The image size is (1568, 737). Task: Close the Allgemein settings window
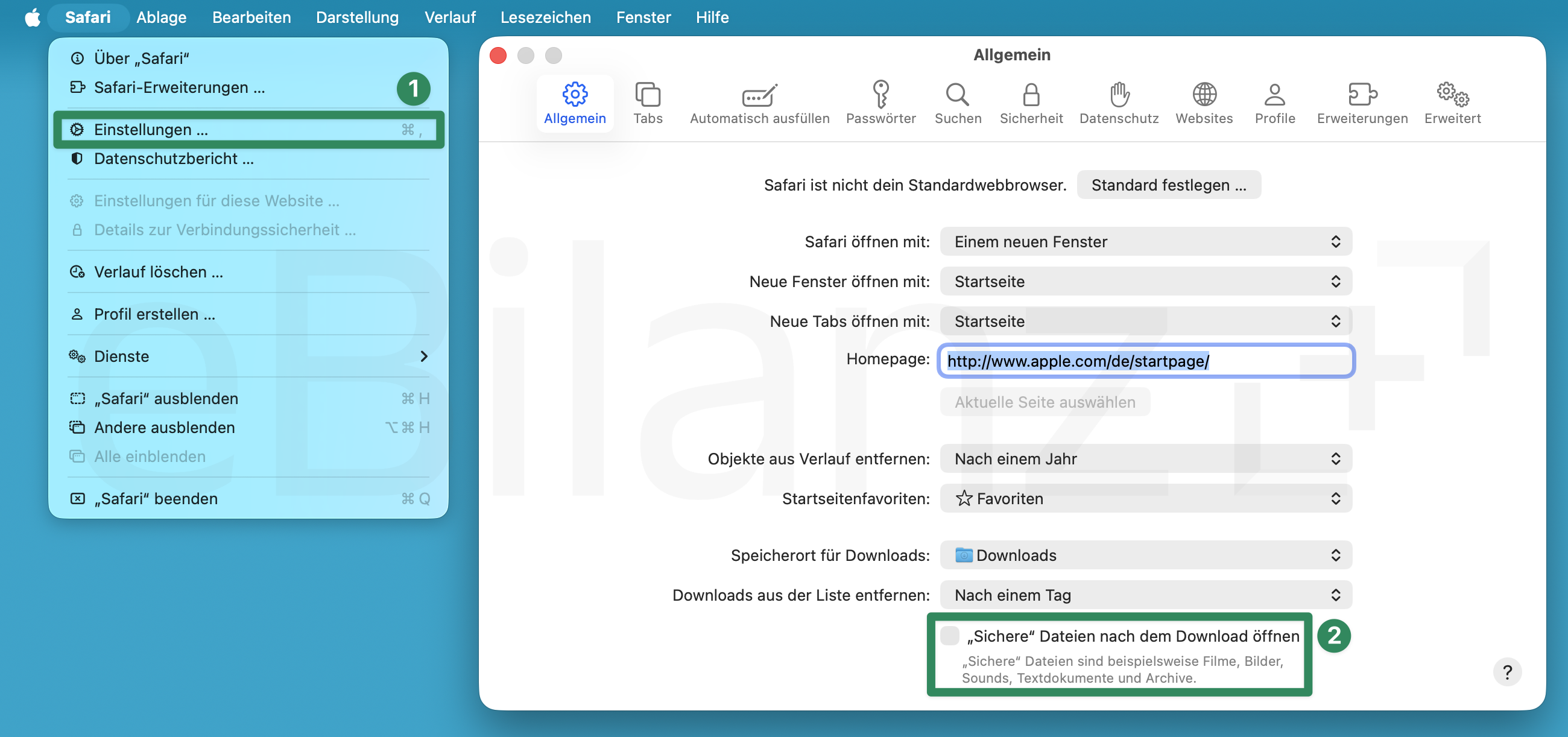[498, 55]
